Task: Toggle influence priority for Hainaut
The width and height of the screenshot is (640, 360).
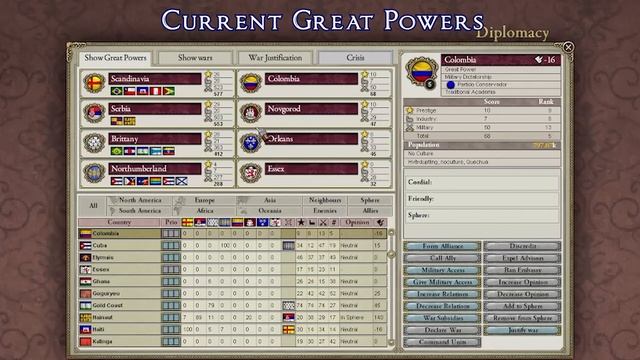Action: 171,317
